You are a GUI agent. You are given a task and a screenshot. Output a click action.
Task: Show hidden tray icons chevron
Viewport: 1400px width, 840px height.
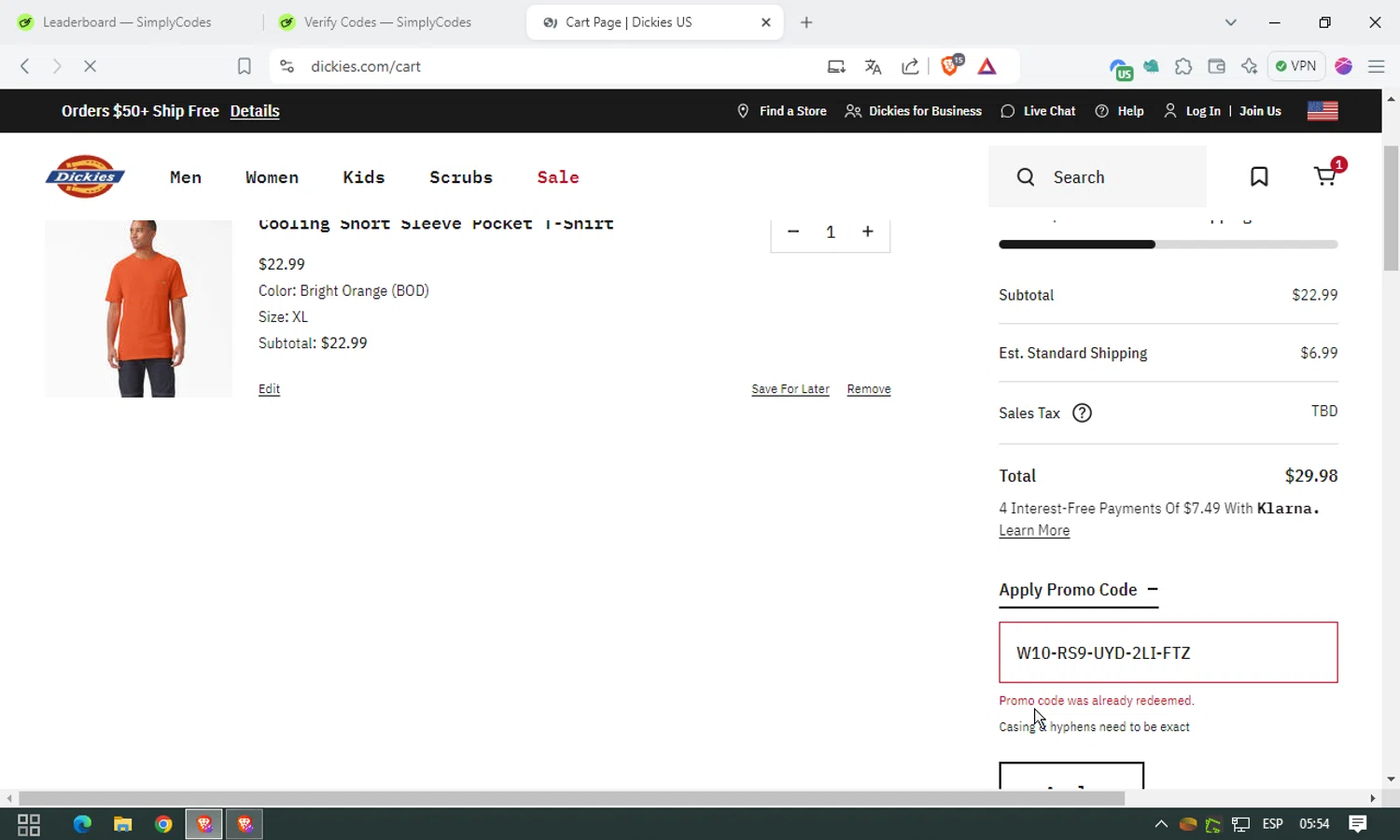(1161, 824)
